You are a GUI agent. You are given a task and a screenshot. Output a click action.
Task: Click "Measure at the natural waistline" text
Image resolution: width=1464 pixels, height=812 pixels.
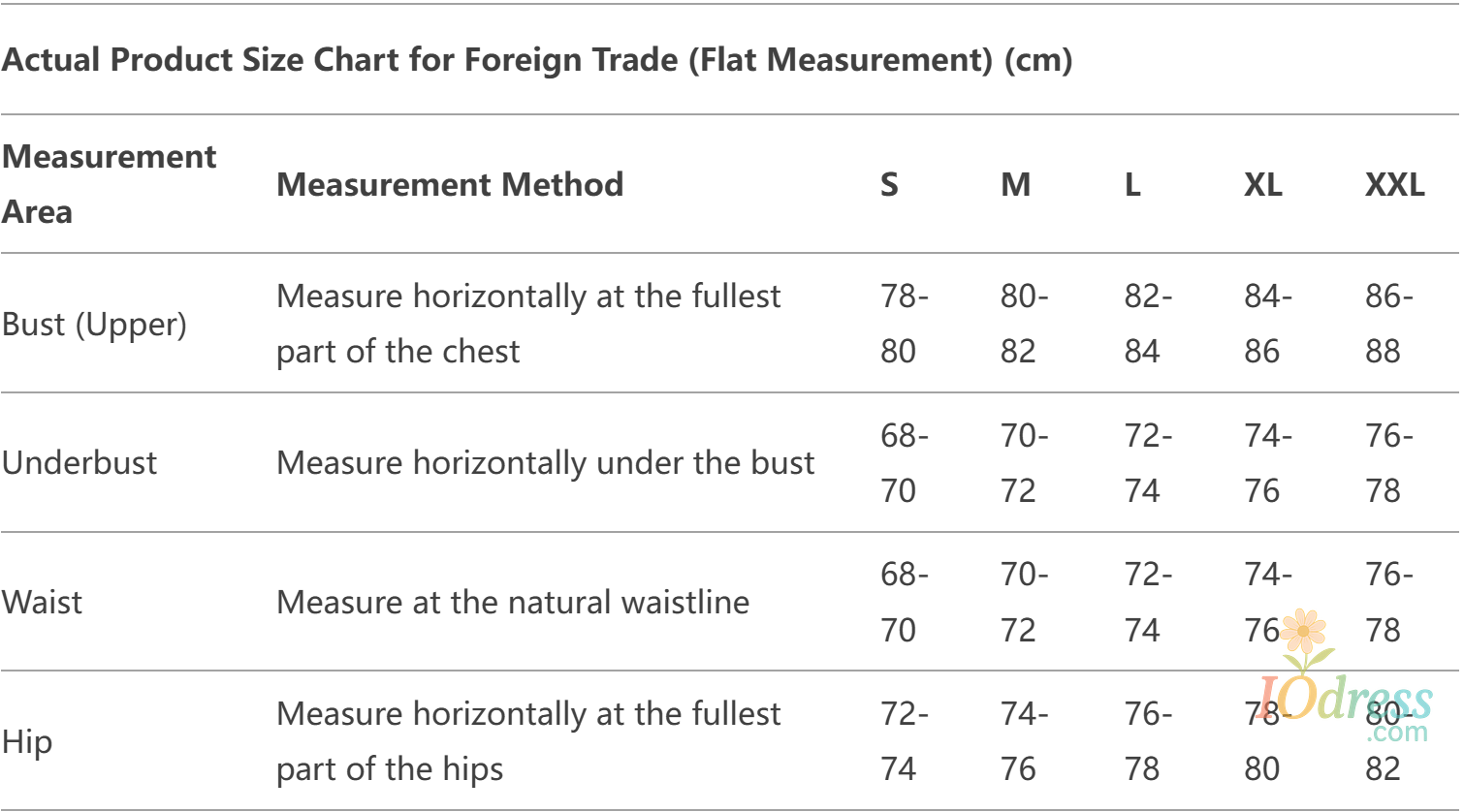[x=513, y=602]
